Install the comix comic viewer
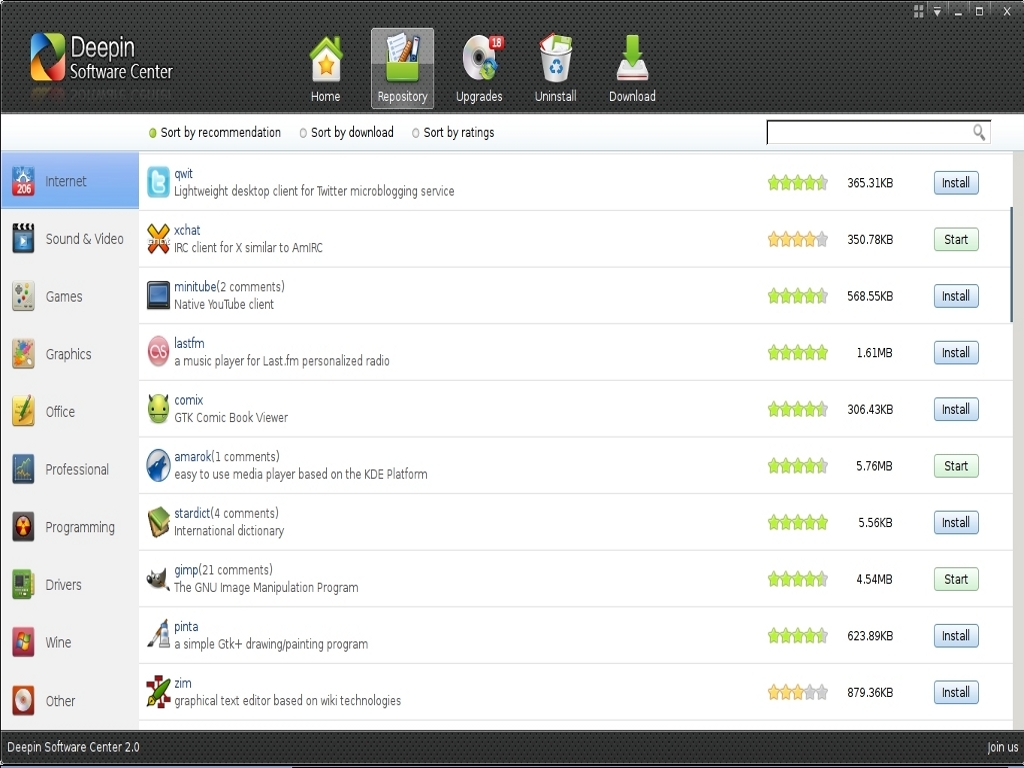Viewport: 1024px width, 768px height. point(956,409)
